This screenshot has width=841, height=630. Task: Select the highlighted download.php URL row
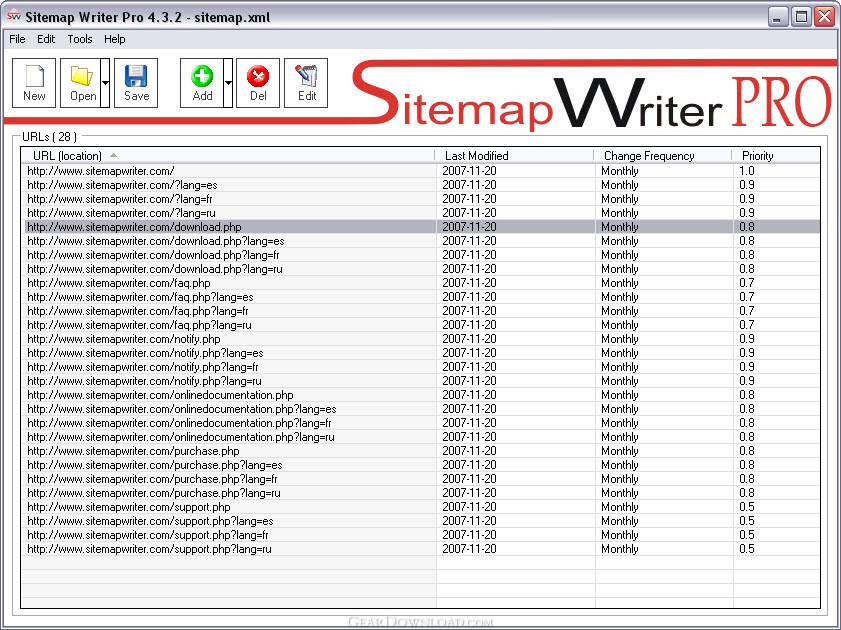[420, 227]
